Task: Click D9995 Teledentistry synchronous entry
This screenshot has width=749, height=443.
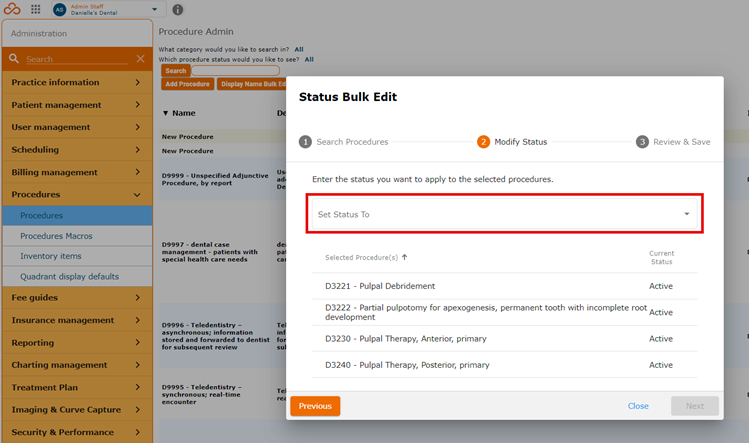Action: [202, 394]
